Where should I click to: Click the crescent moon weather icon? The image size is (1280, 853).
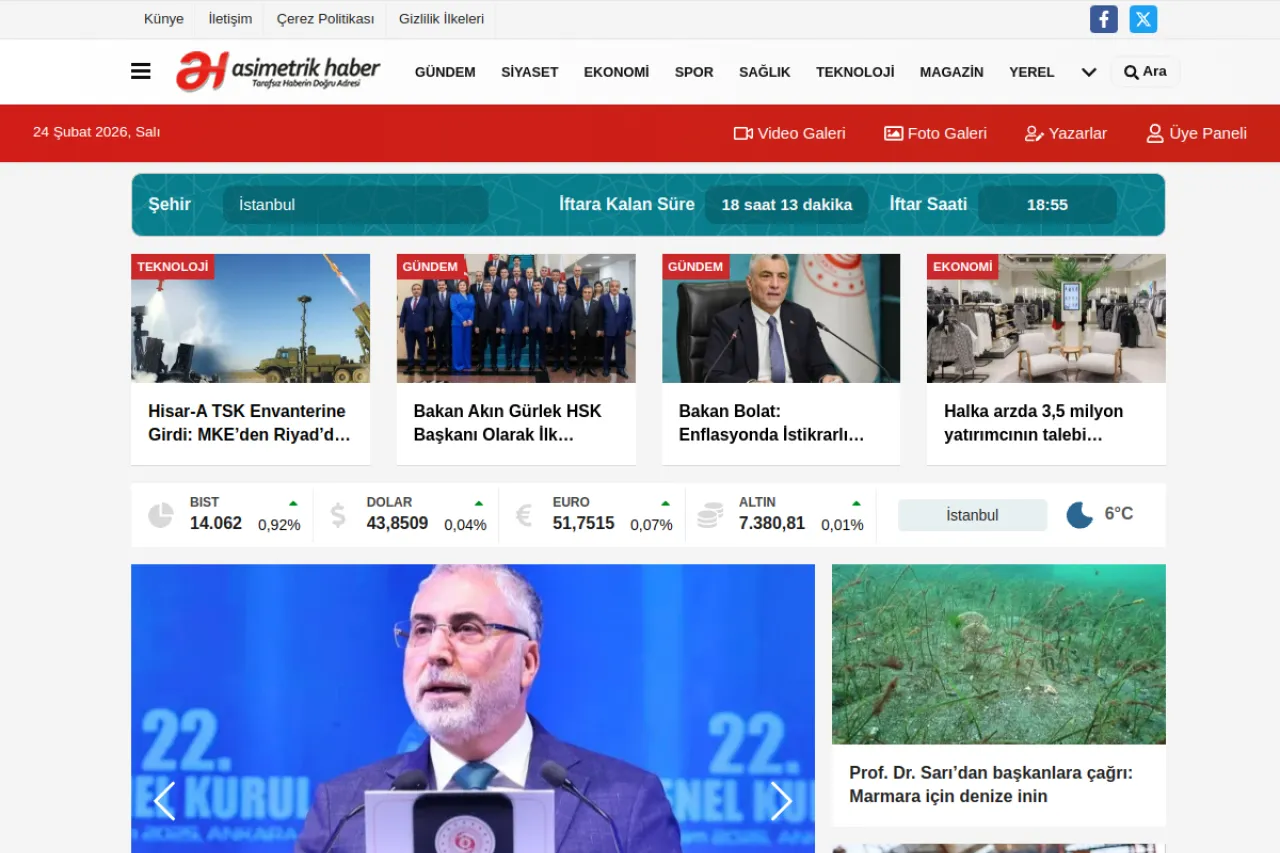tap(1078, 515)
